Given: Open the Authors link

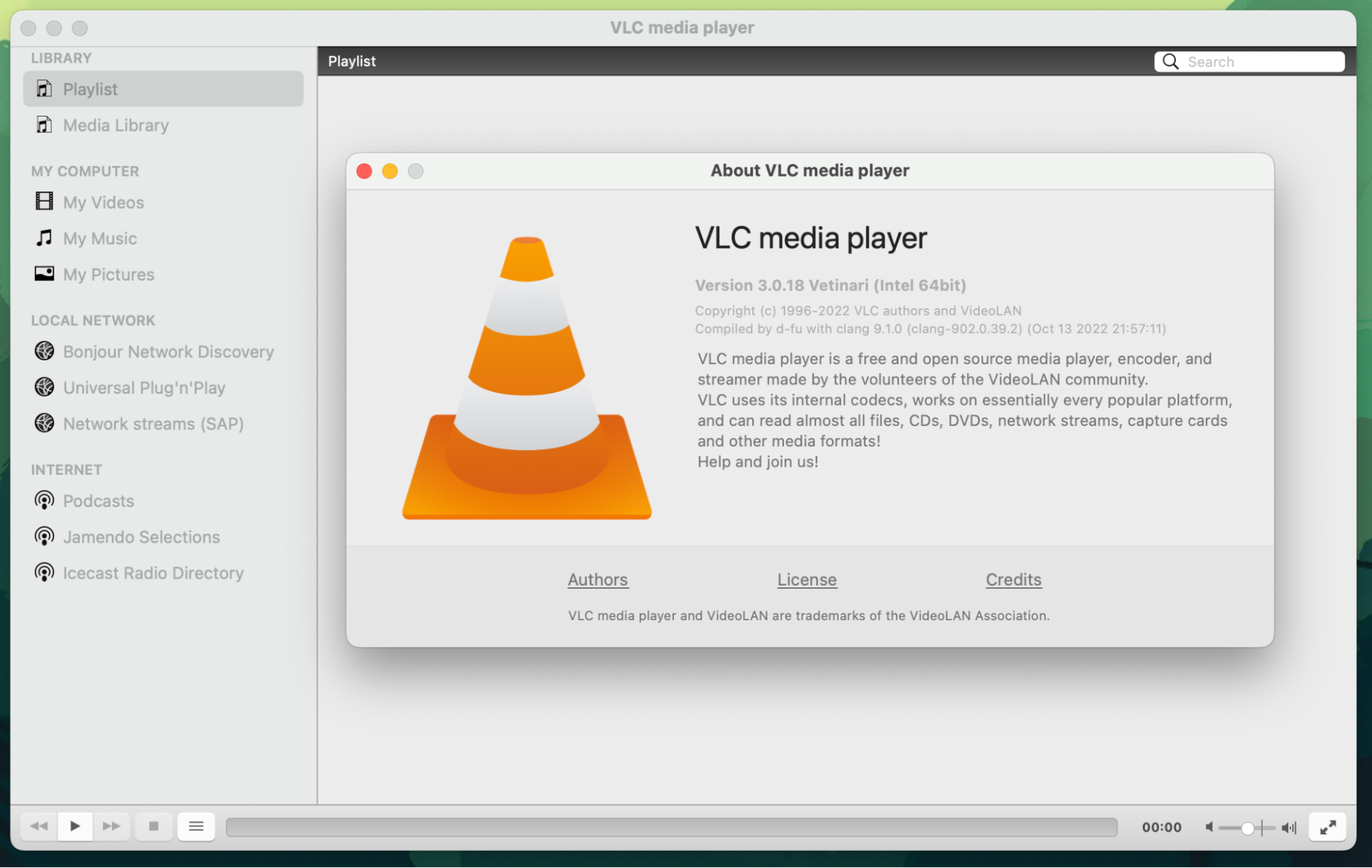Looking at the screenshot, I should coord(598,580).
